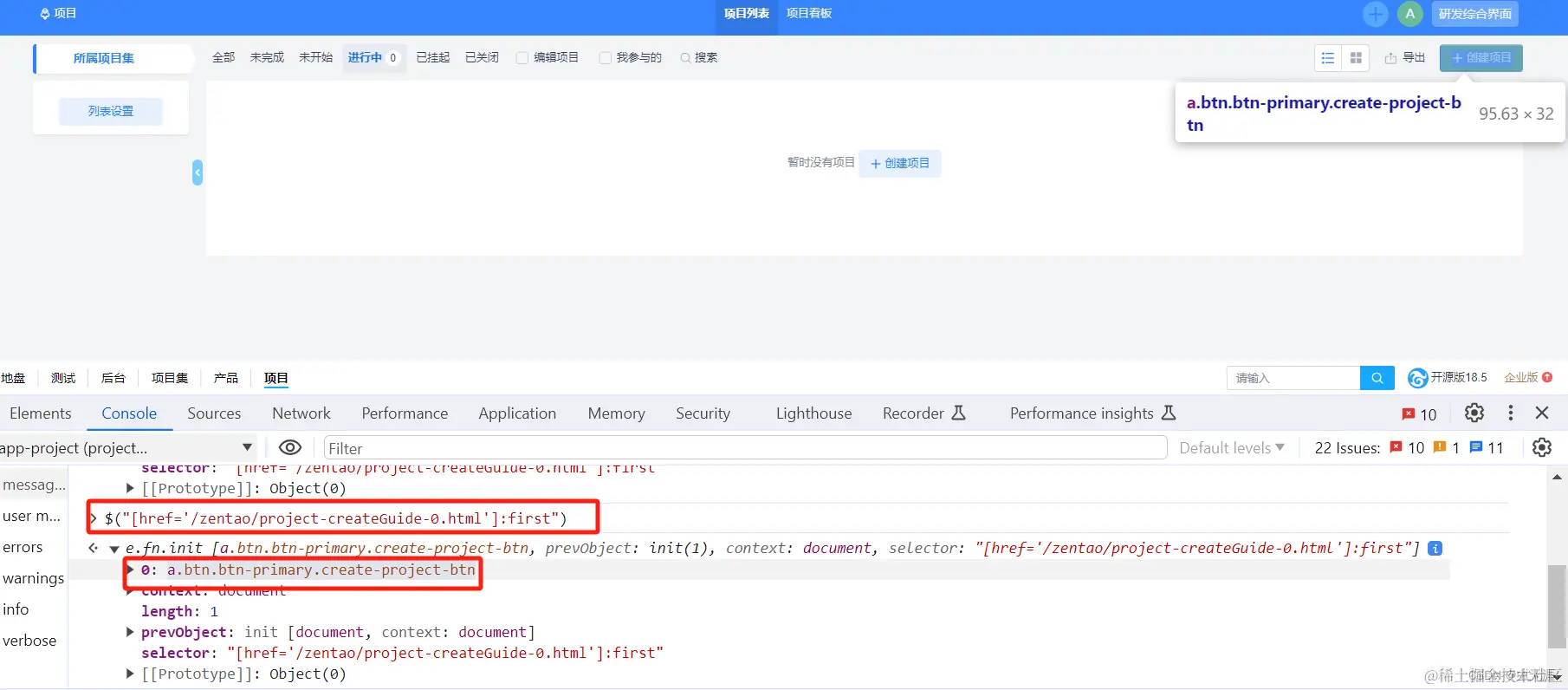The image size is (1568, 690).
Task: Close the DevTools panel
Action: point(1542,413)
